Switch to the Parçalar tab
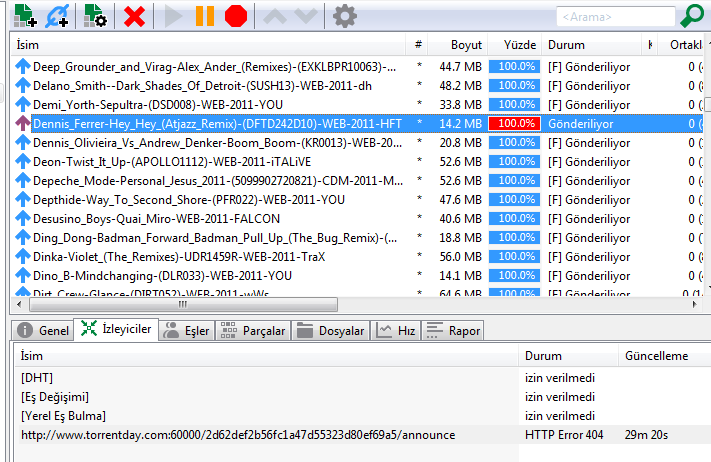The width and height of the screenshot is (711, 462). (x=253, y=331)
